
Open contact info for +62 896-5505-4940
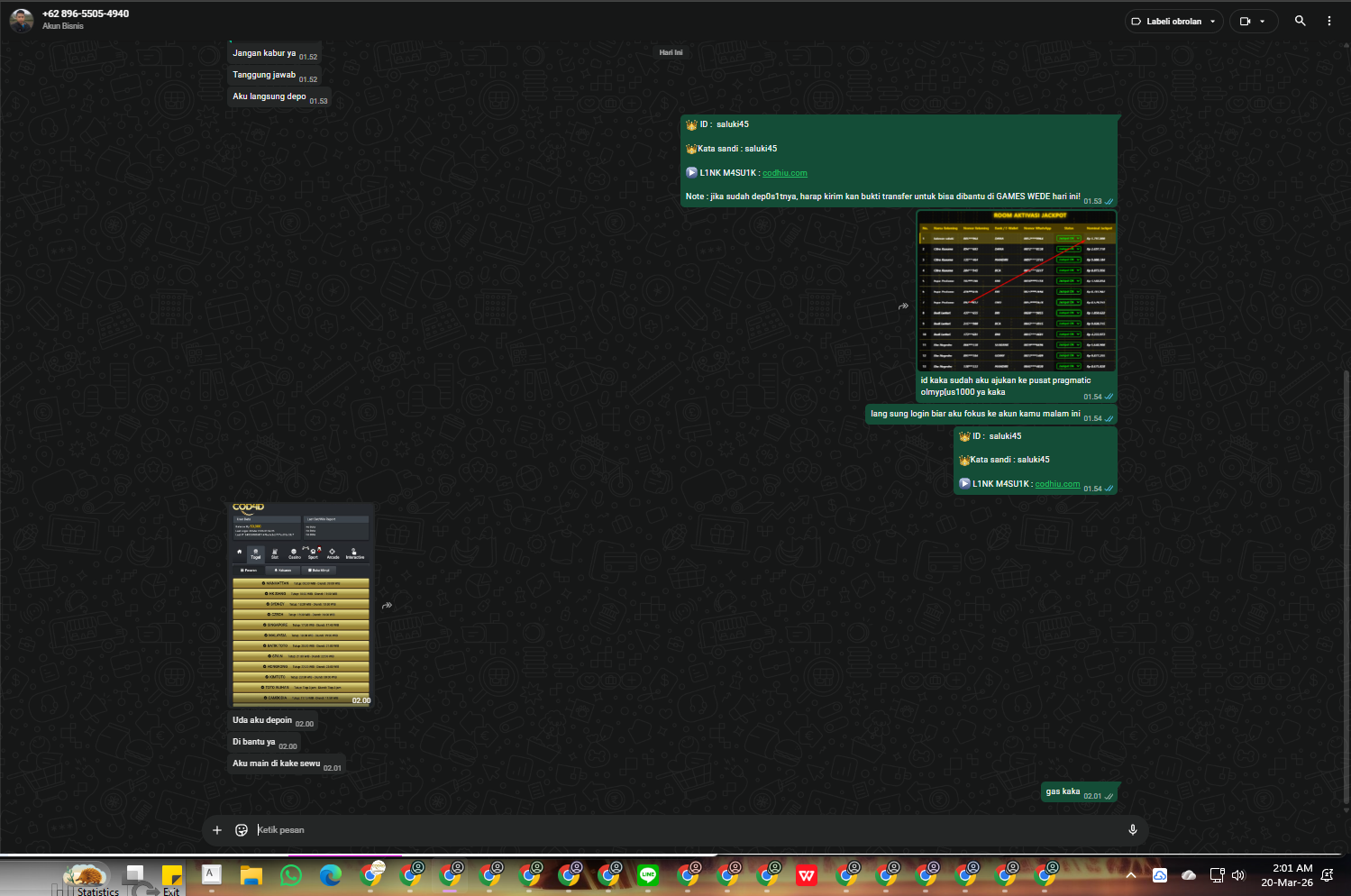[x=86, y=14]
